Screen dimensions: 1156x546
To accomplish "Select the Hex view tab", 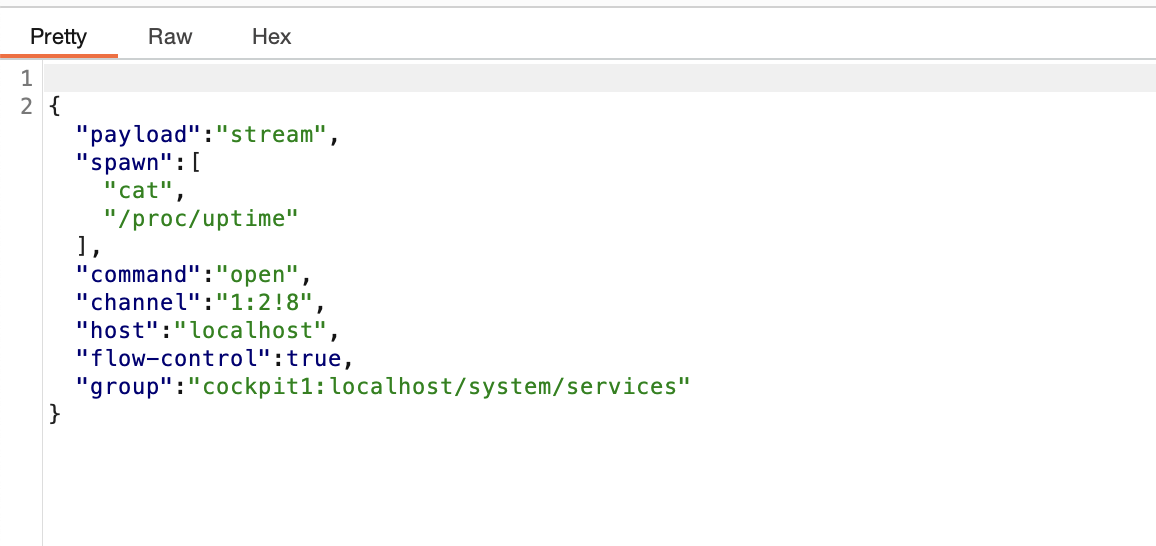I will point(271,37).
